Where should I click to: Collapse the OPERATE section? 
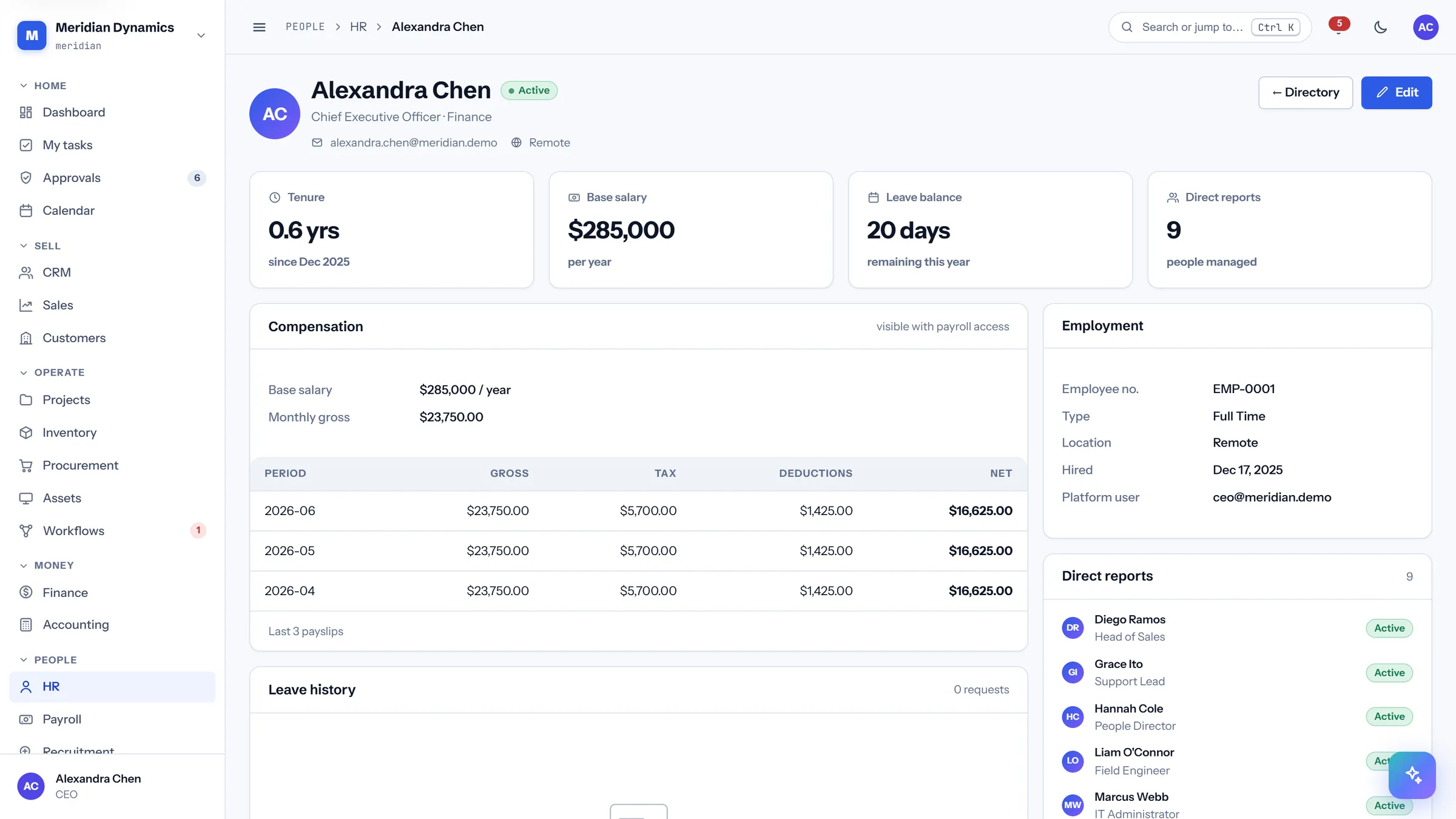click(52, 372)
